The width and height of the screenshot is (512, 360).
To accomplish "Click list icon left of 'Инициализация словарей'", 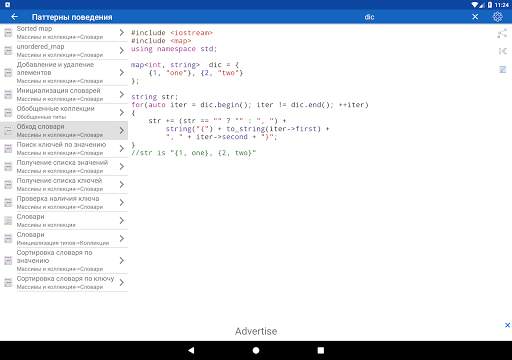I will click(x=8, y=95).
